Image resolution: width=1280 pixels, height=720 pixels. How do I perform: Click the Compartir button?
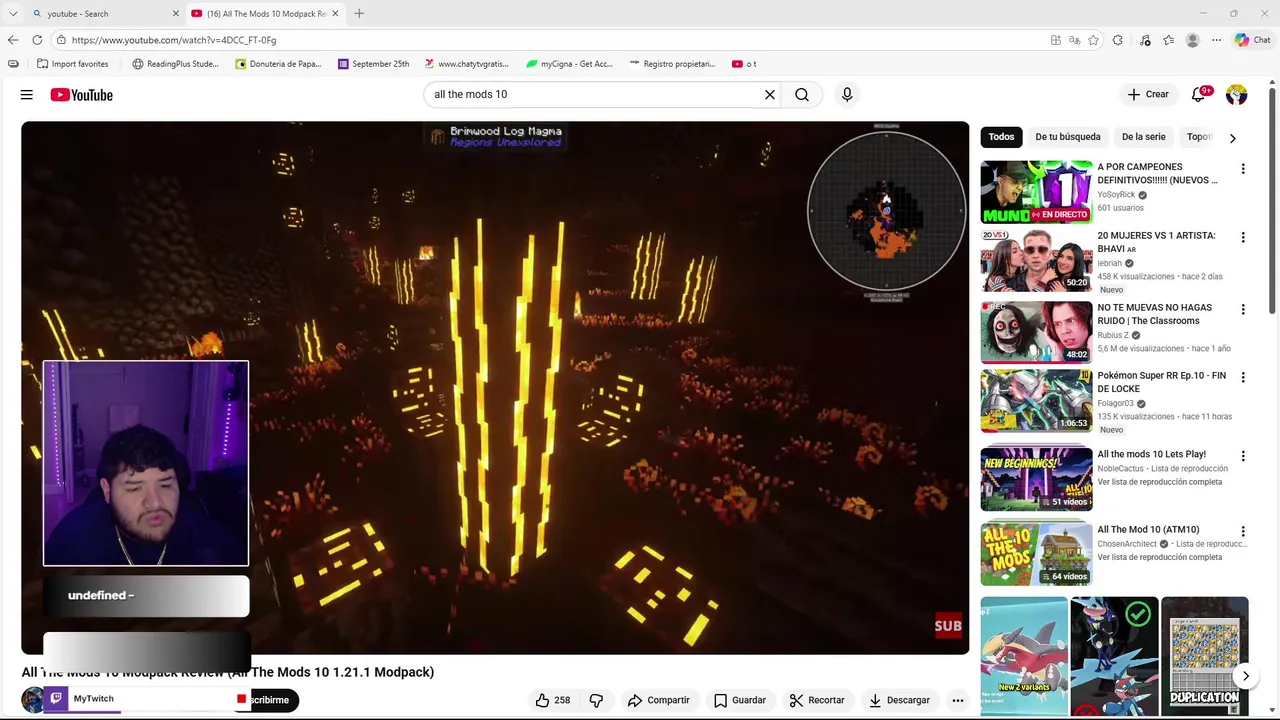(658, 700)
